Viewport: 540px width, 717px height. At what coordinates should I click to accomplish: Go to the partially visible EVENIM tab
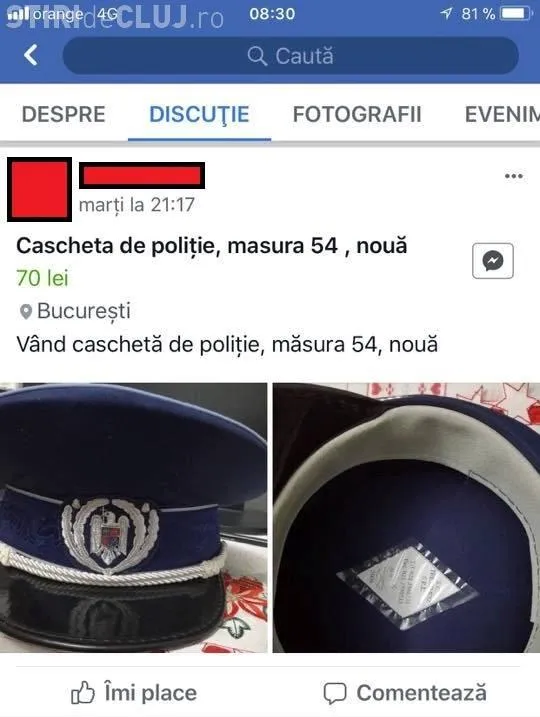point(502,114)
